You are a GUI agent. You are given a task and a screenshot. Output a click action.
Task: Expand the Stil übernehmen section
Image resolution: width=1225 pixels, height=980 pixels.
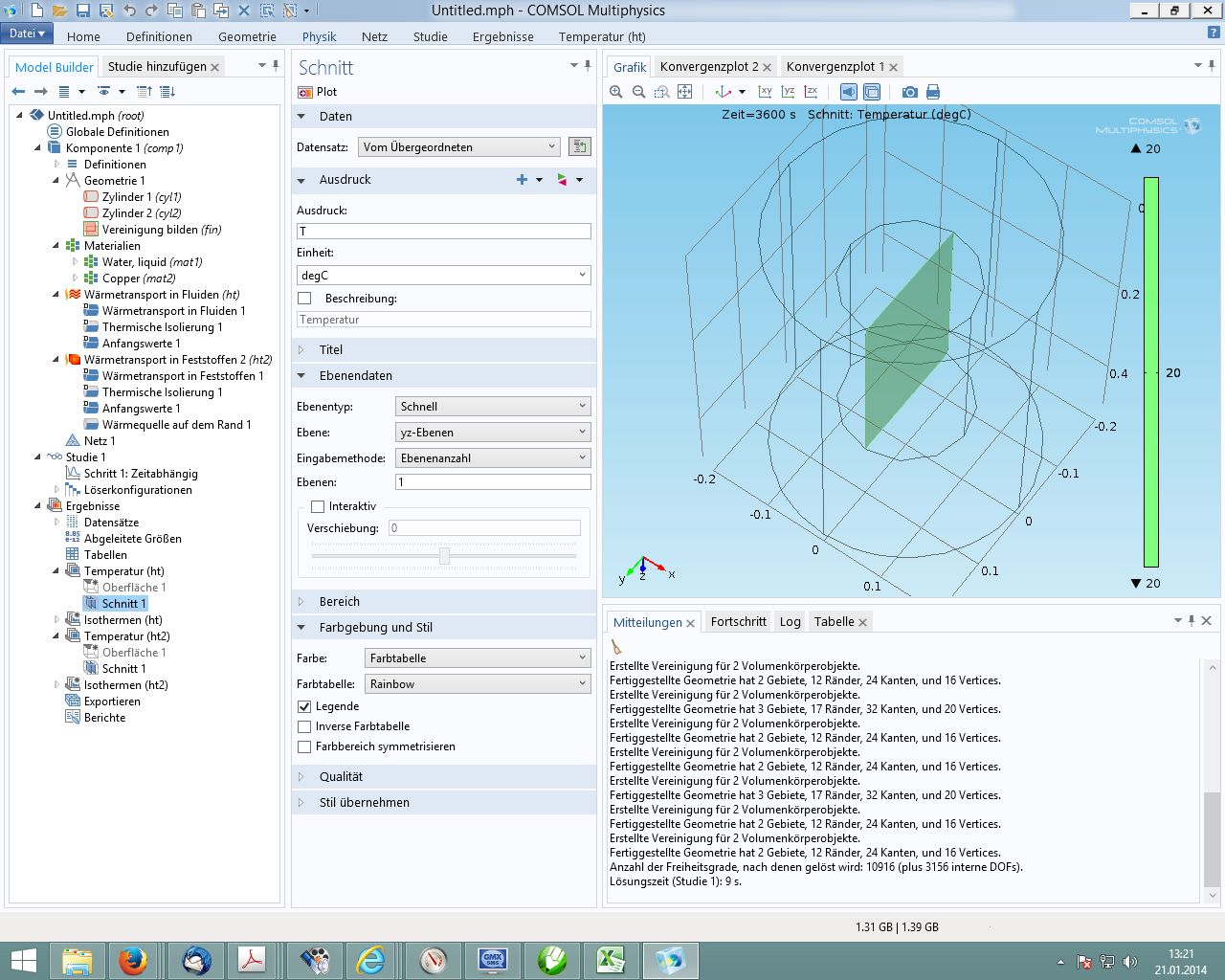(444, 802)
